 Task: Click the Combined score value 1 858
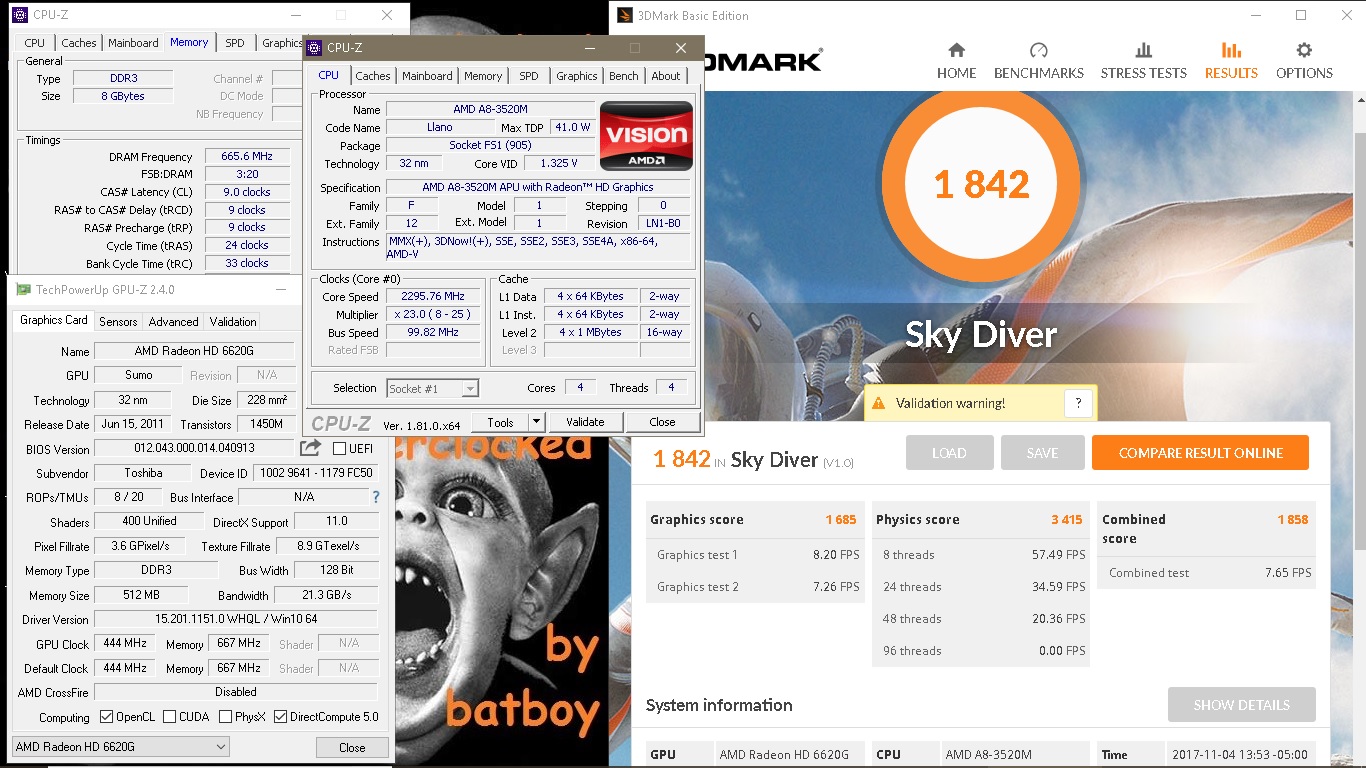click(x=1292, y=520)
